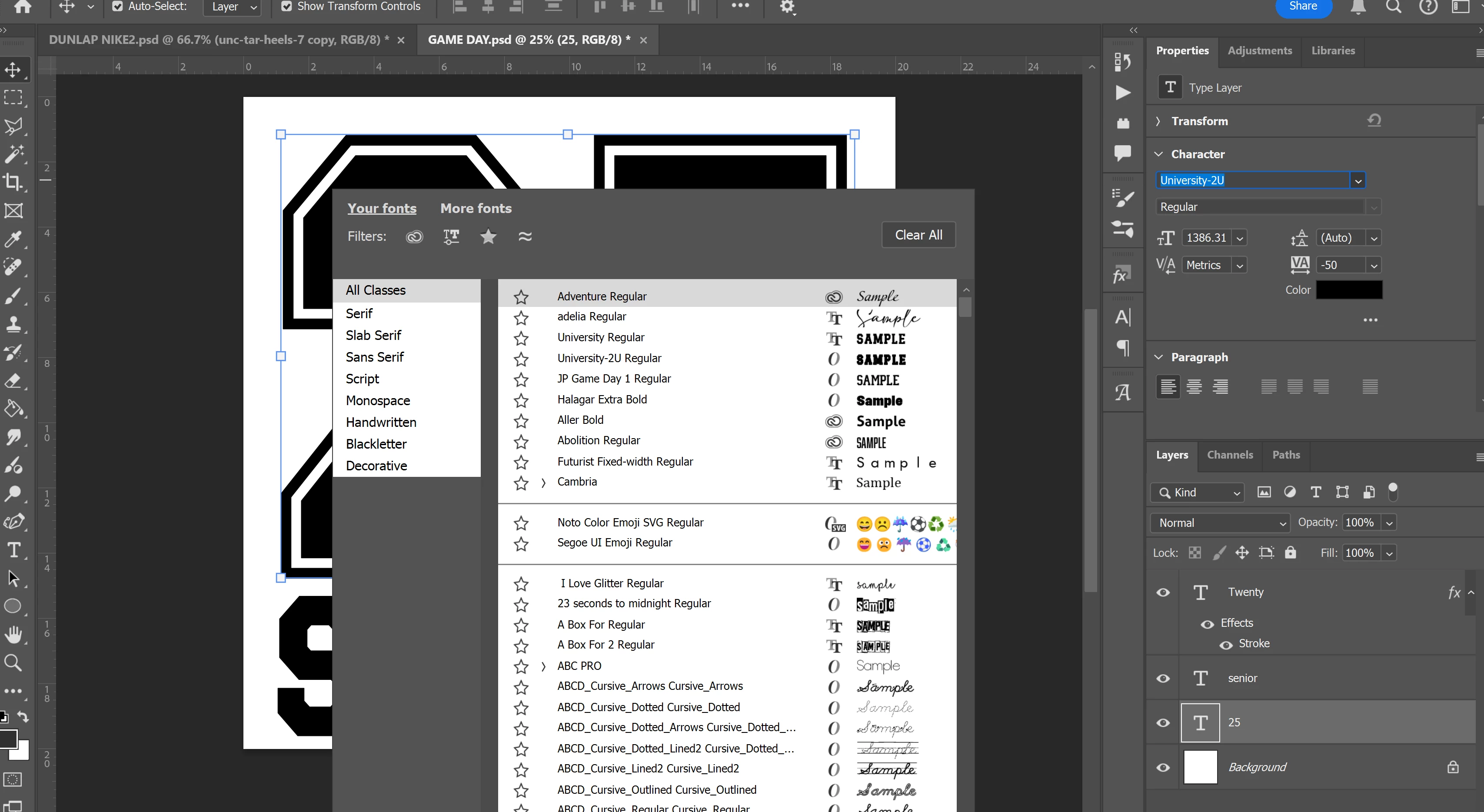Image resolution: width=1484 pixels, height=812 pixels.
Task: Hide the senior text layer
Action: click(1163, 678)
